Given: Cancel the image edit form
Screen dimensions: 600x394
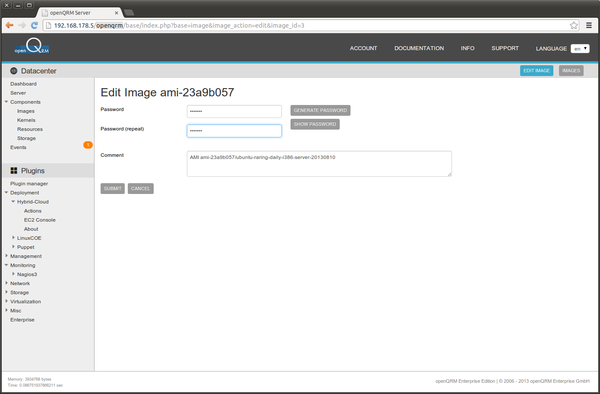Looking at the screenshot, I should click(140, 188).
